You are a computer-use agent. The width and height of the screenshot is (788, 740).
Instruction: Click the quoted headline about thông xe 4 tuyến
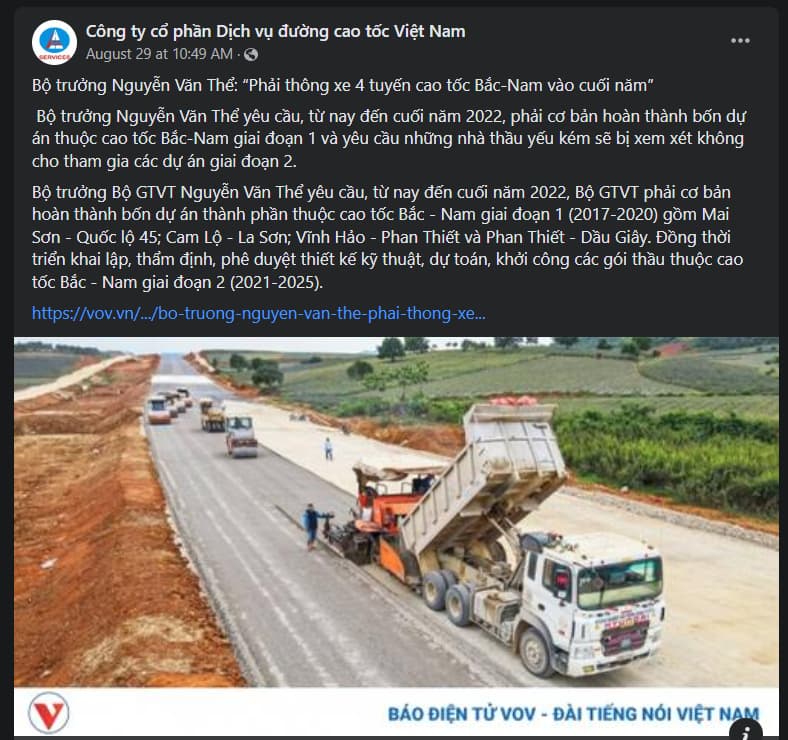pos(343,85)
